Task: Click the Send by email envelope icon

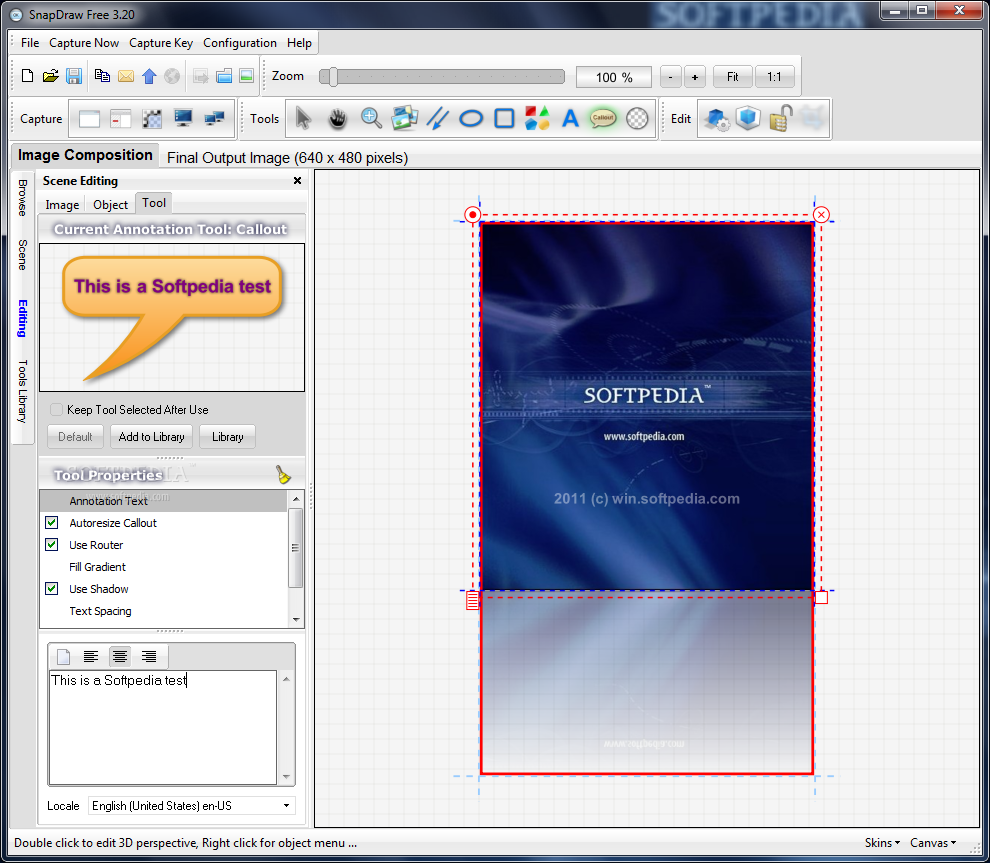Action: coord(126,76)
